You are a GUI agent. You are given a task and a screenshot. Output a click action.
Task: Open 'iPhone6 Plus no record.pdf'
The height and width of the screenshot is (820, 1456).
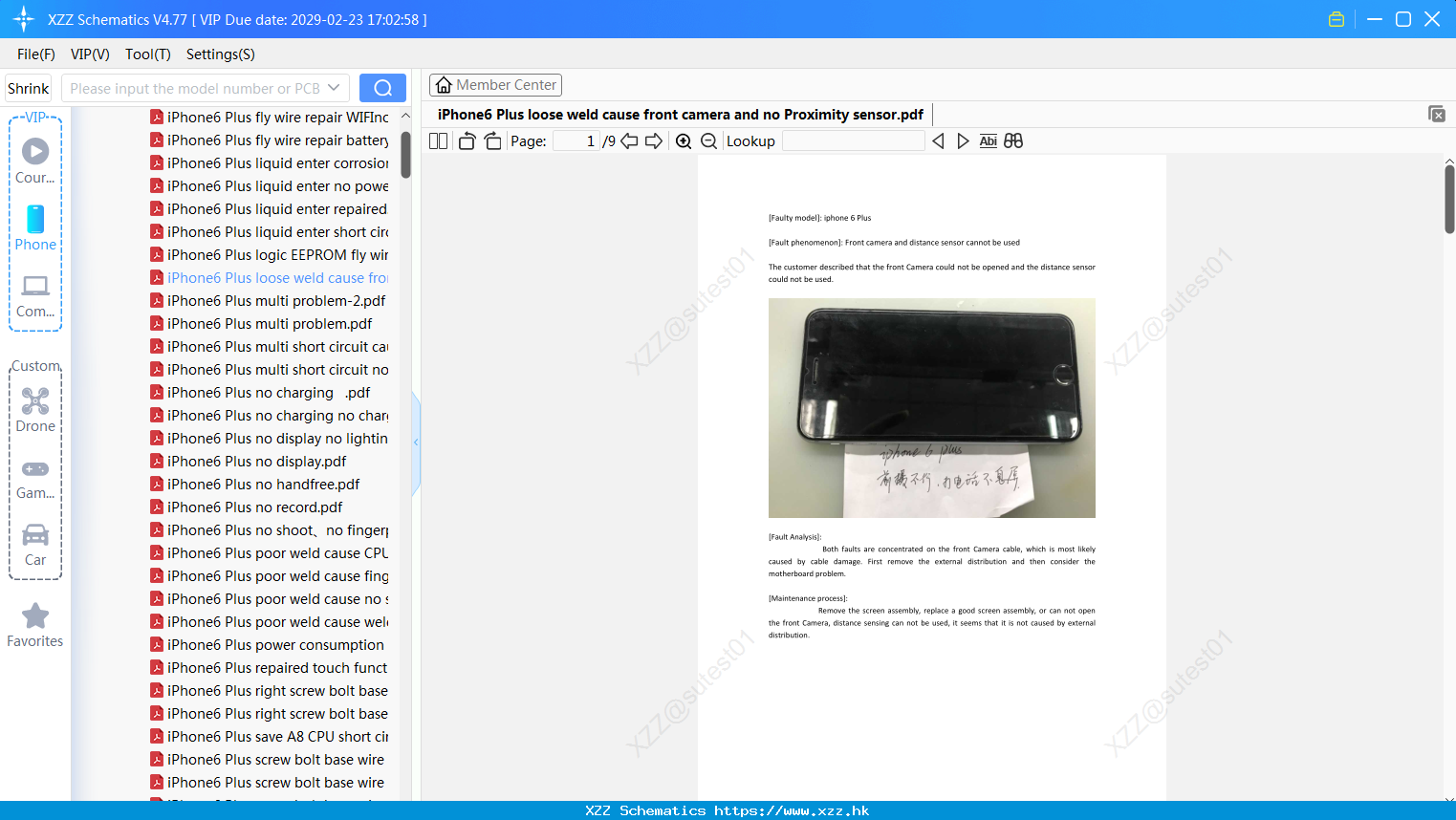pos(247,507)
